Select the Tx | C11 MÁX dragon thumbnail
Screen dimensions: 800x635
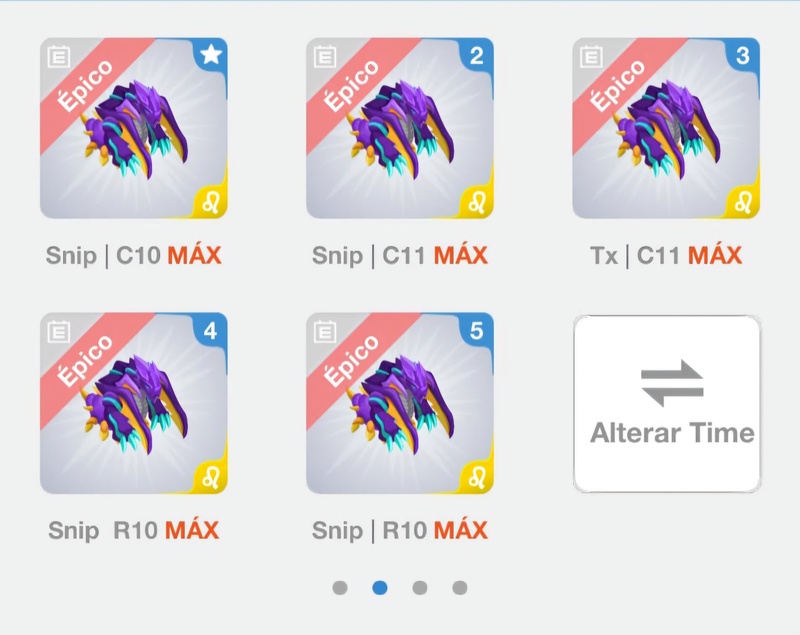pyautogui.click(x=666, y=128)
